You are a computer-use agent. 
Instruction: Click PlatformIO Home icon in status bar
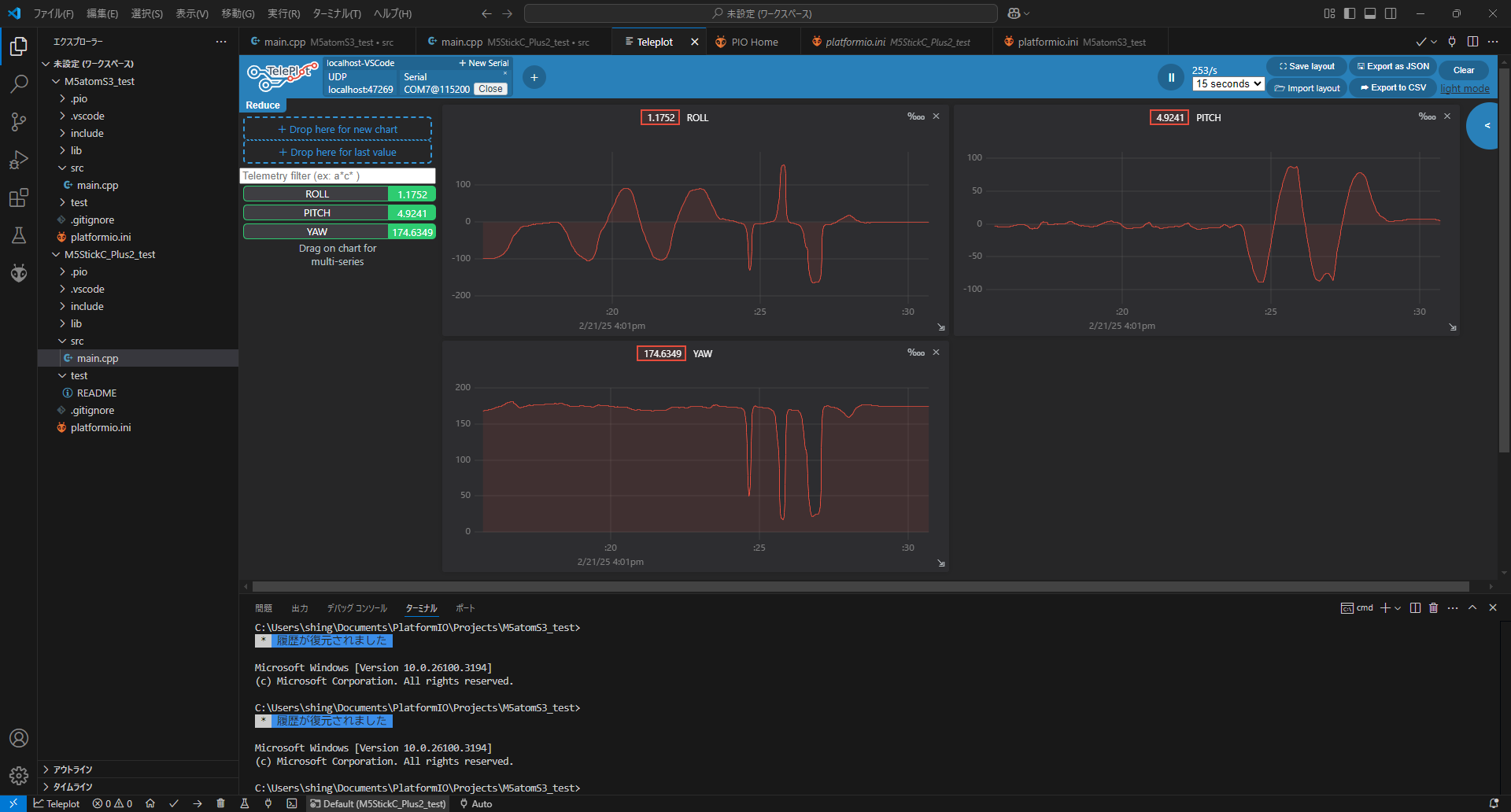tap(150, 803)
